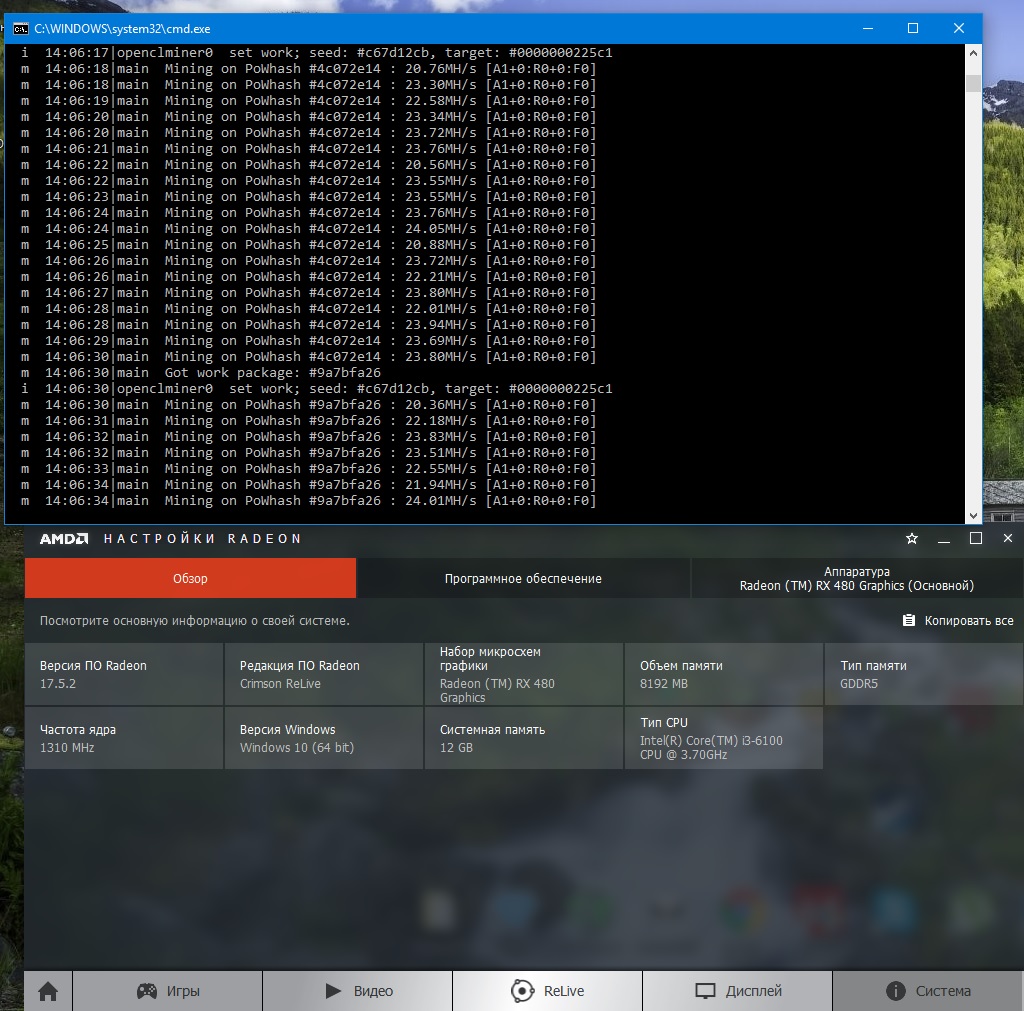Open the Home tab in Radeon Settings
The width and height of the screenshot is (1024, 1011).
[x=48, y=991]
